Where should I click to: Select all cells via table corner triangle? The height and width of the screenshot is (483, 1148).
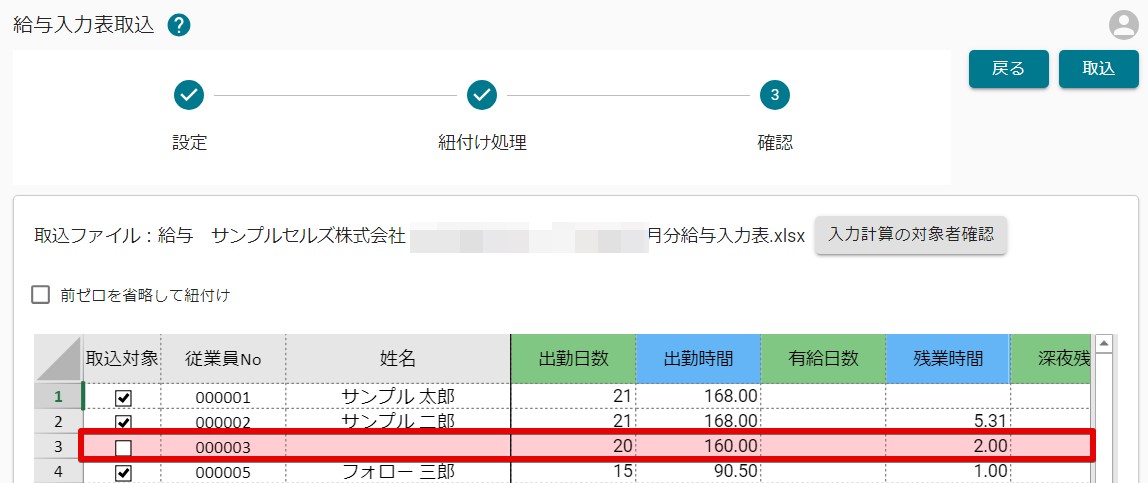point(59,359)
